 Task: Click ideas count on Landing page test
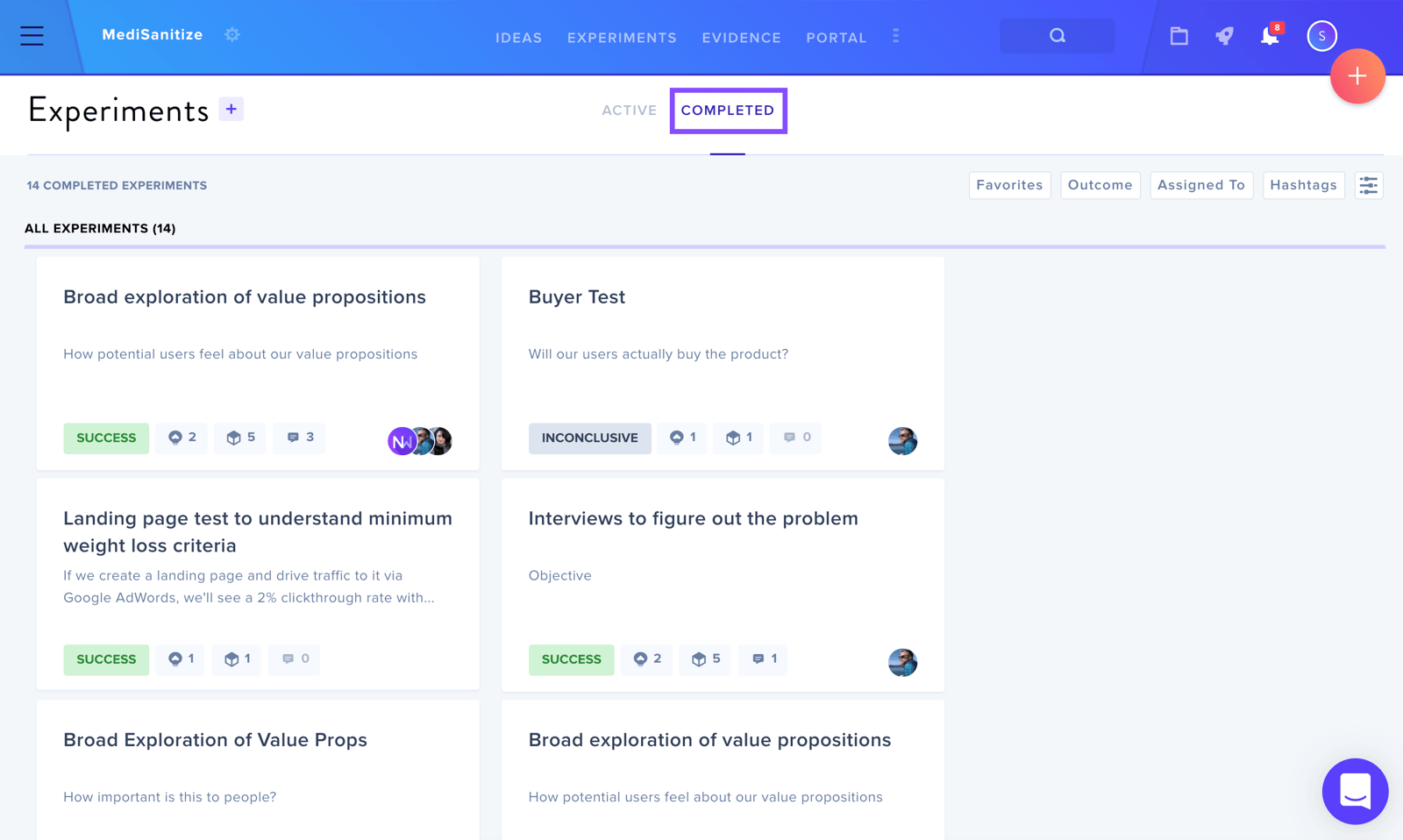181,659
